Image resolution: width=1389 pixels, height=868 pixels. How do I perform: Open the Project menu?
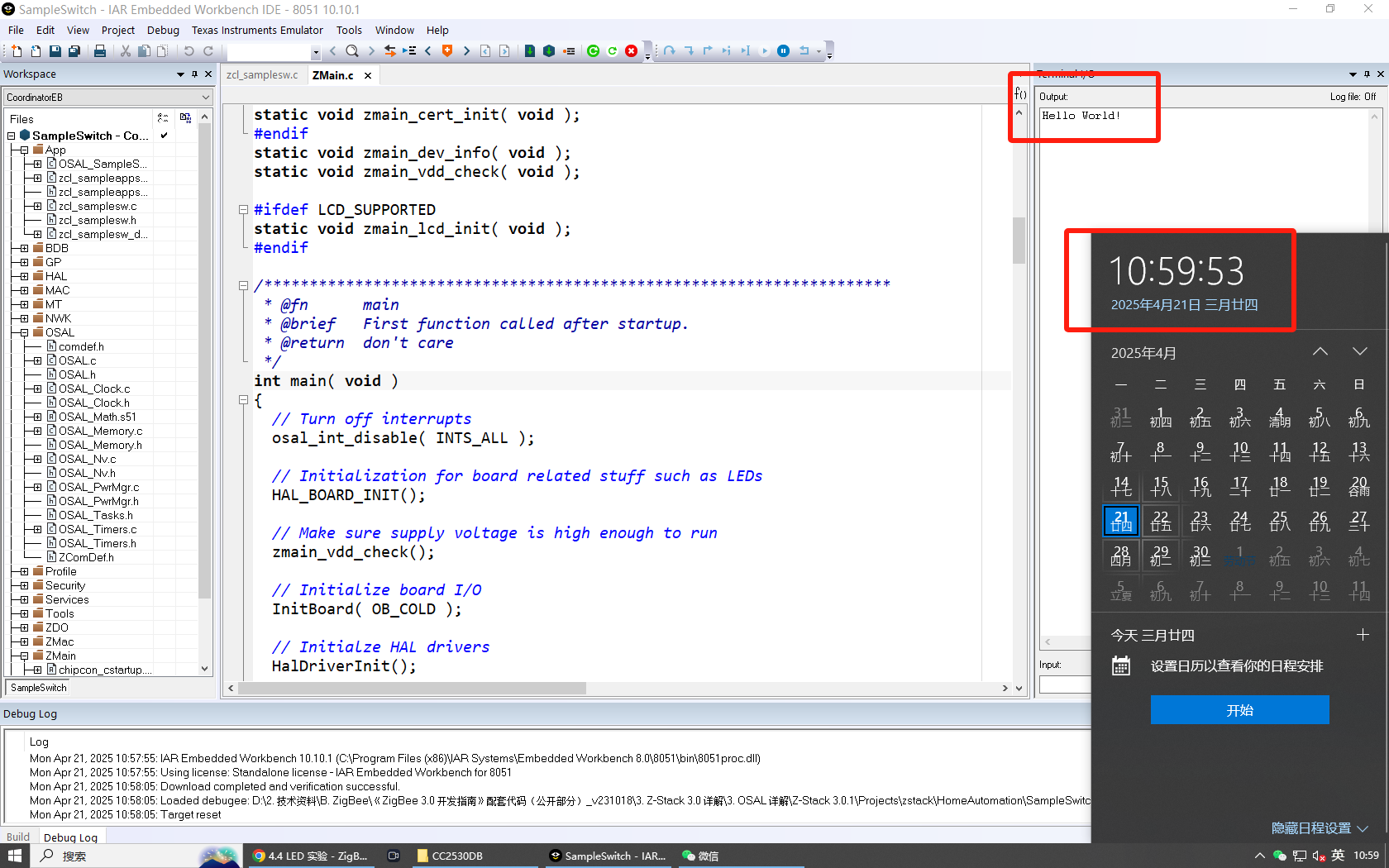pyautogui.click(x=117, y=31)
